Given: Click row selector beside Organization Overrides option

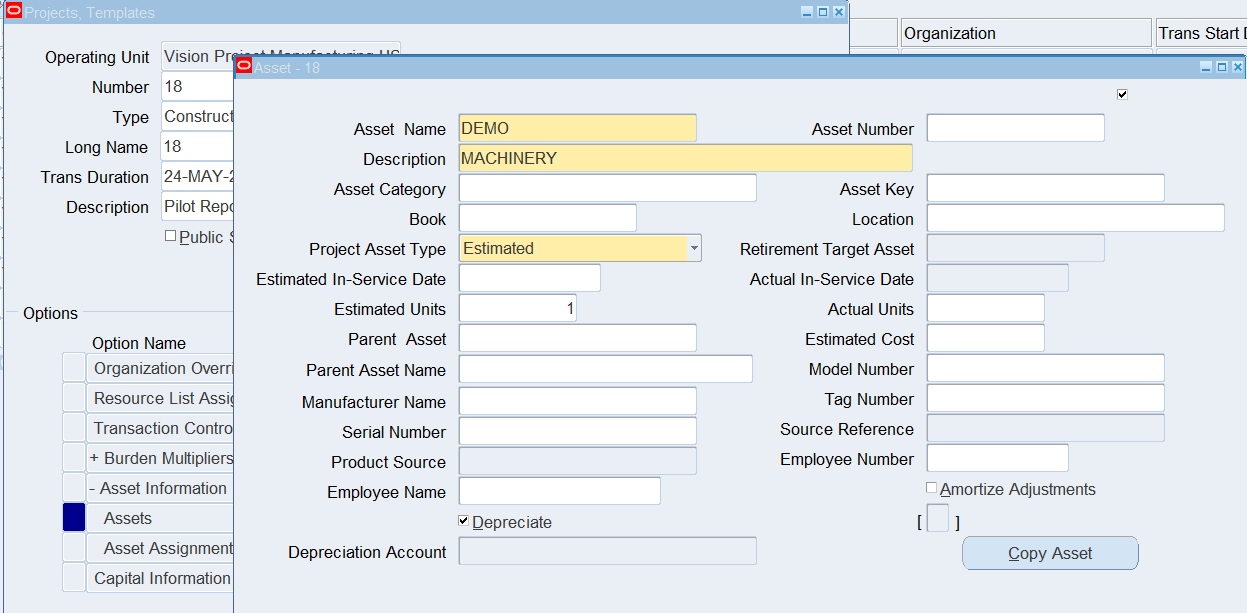Looking at the screenshot, I should (74, 368).
